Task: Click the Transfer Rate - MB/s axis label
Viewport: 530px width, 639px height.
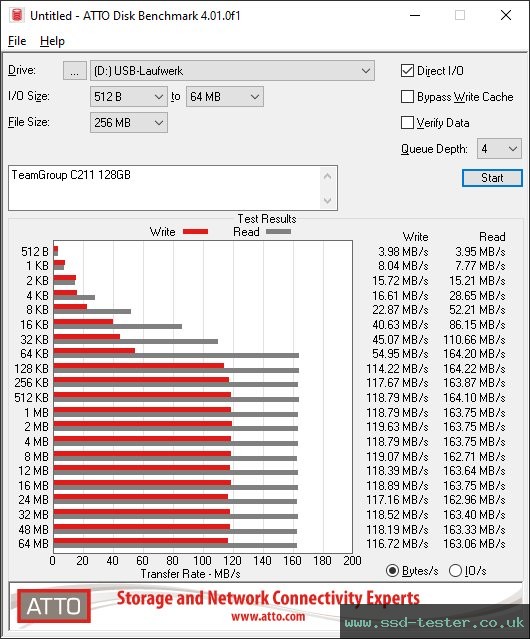Action: tap(190, 574)
